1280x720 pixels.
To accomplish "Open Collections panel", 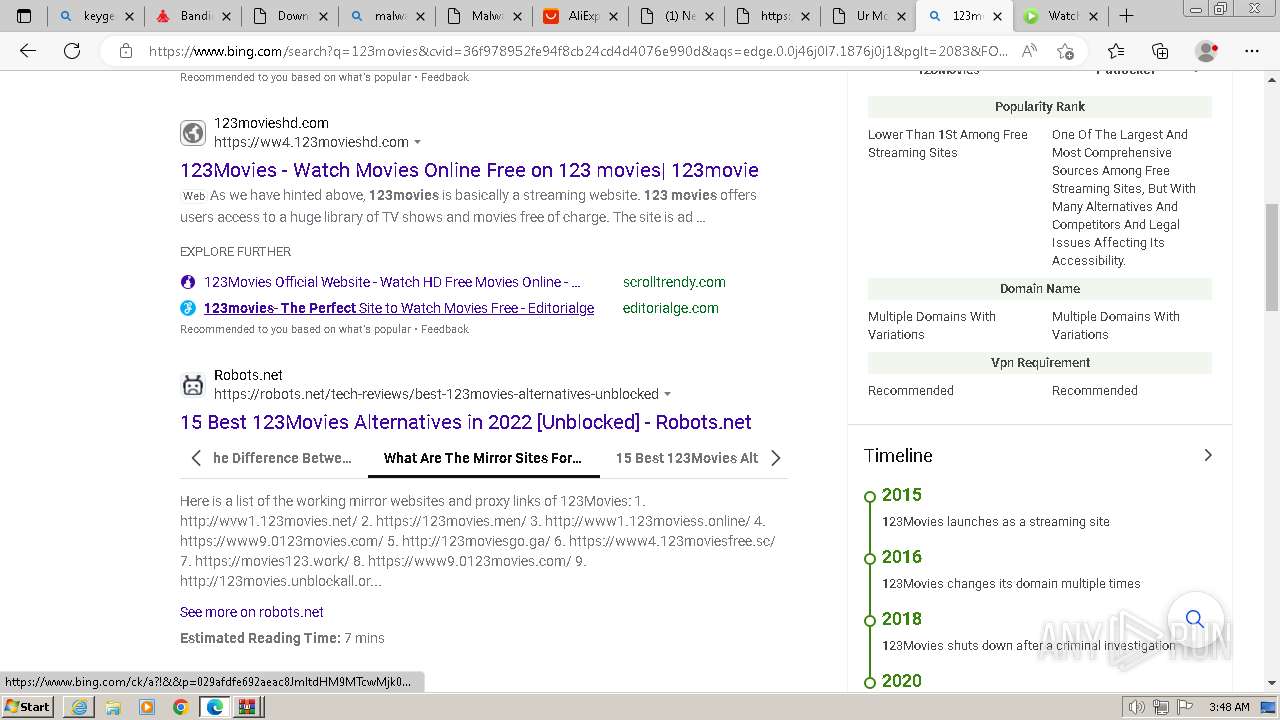I will tap(1160, 51).
